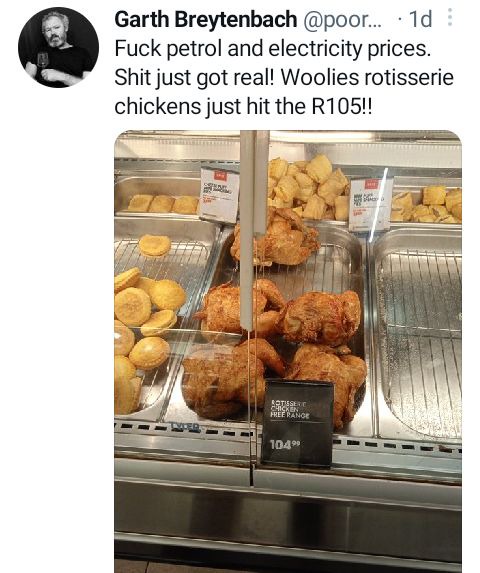Click the Garth Breytenbach display name
This screenshot has width=480, height=573.
point(206,19)
